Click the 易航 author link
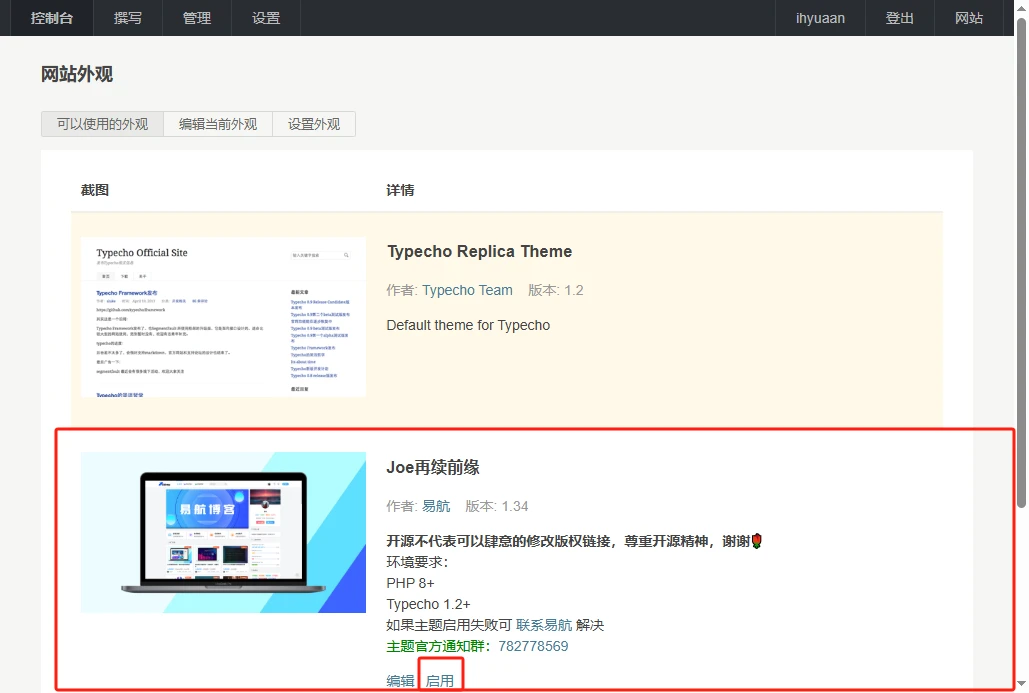The width and height of the screenshot is (1029, 693). pyautogui.click(x=436, y=506)
